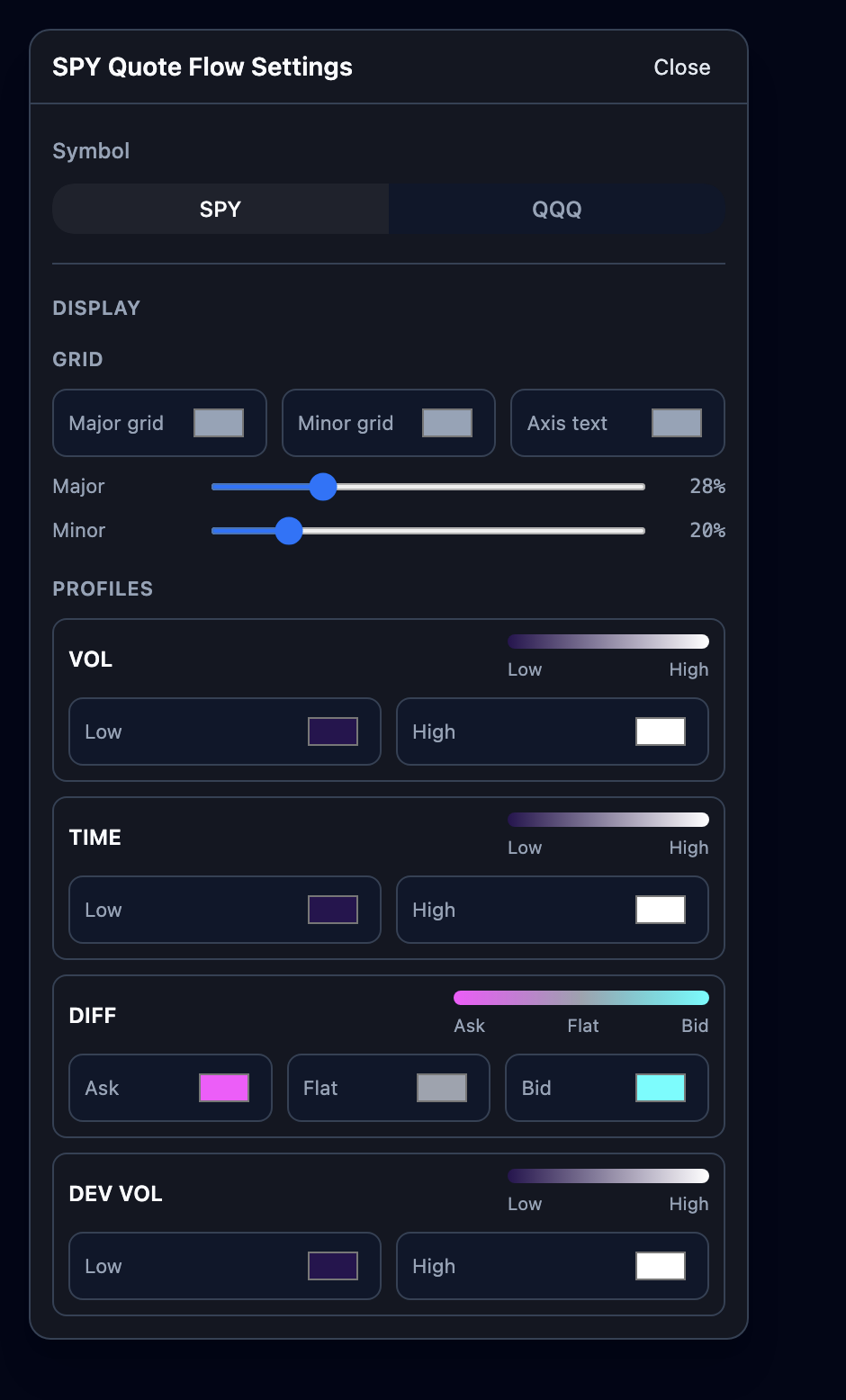Click the Minor opacity slider handle

click(289, 531)
